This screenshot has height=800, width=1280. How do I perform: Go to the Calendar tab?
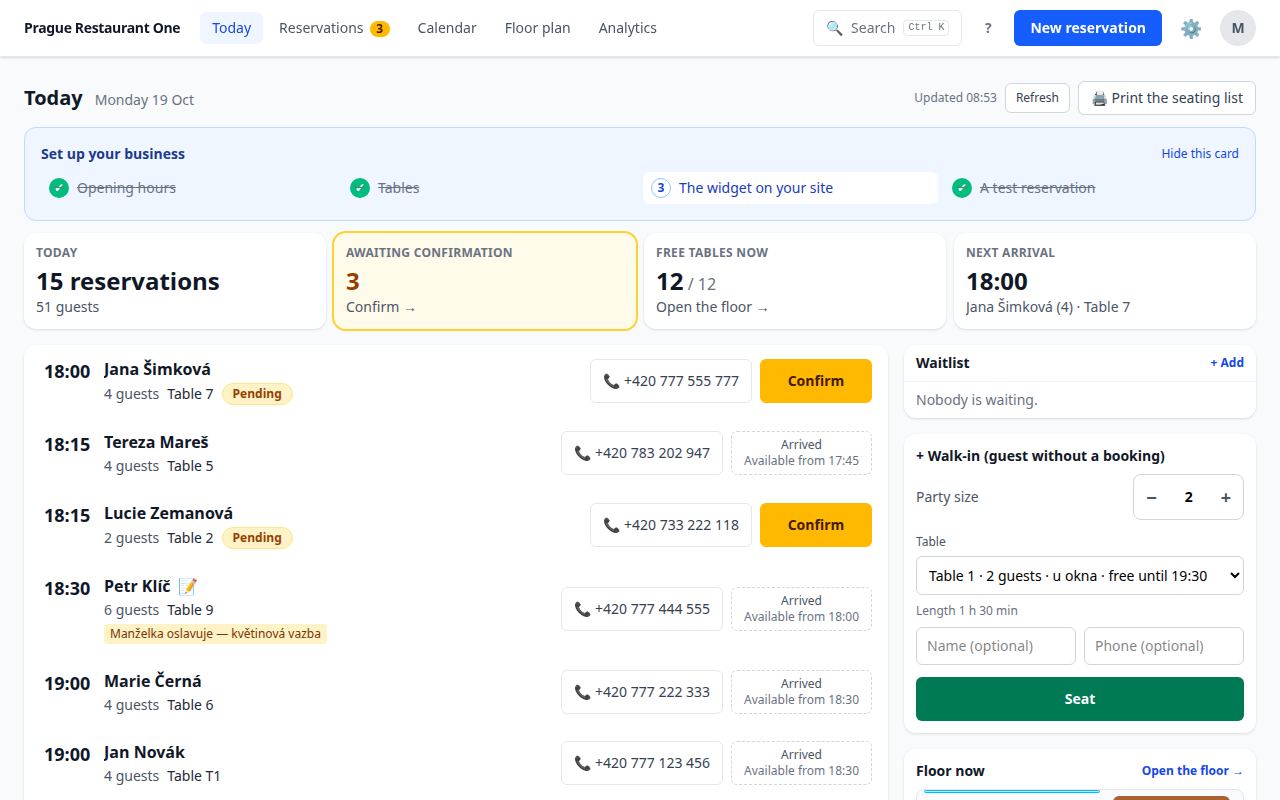click(447, 28)
